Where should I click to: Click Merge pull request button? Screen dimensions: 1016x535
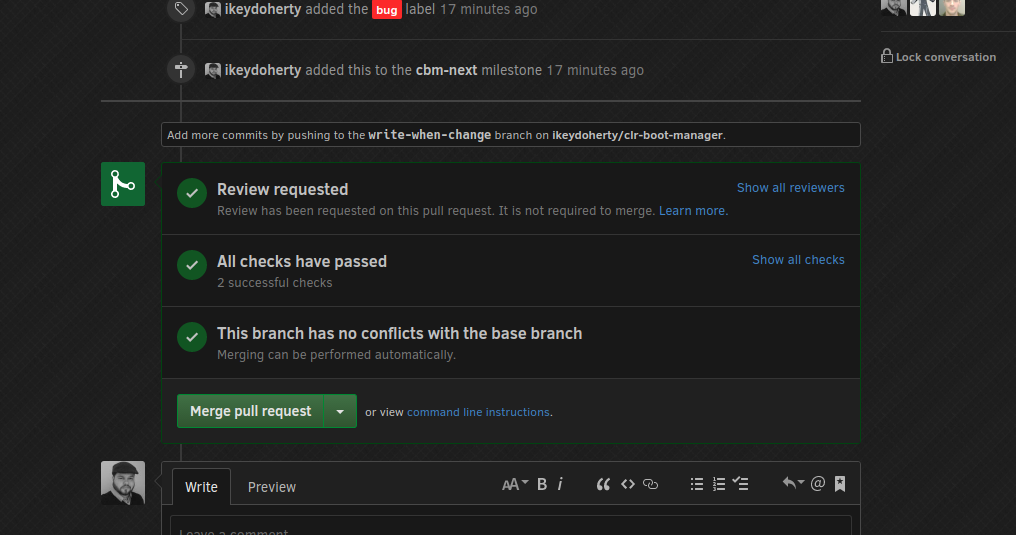tap(250, 411)
